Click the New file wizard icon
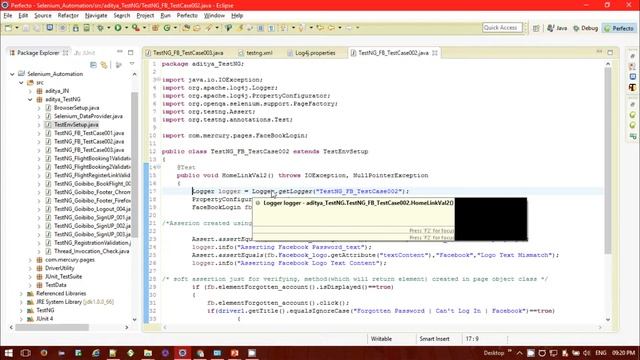The image size is (640, 360). point(8,28)
